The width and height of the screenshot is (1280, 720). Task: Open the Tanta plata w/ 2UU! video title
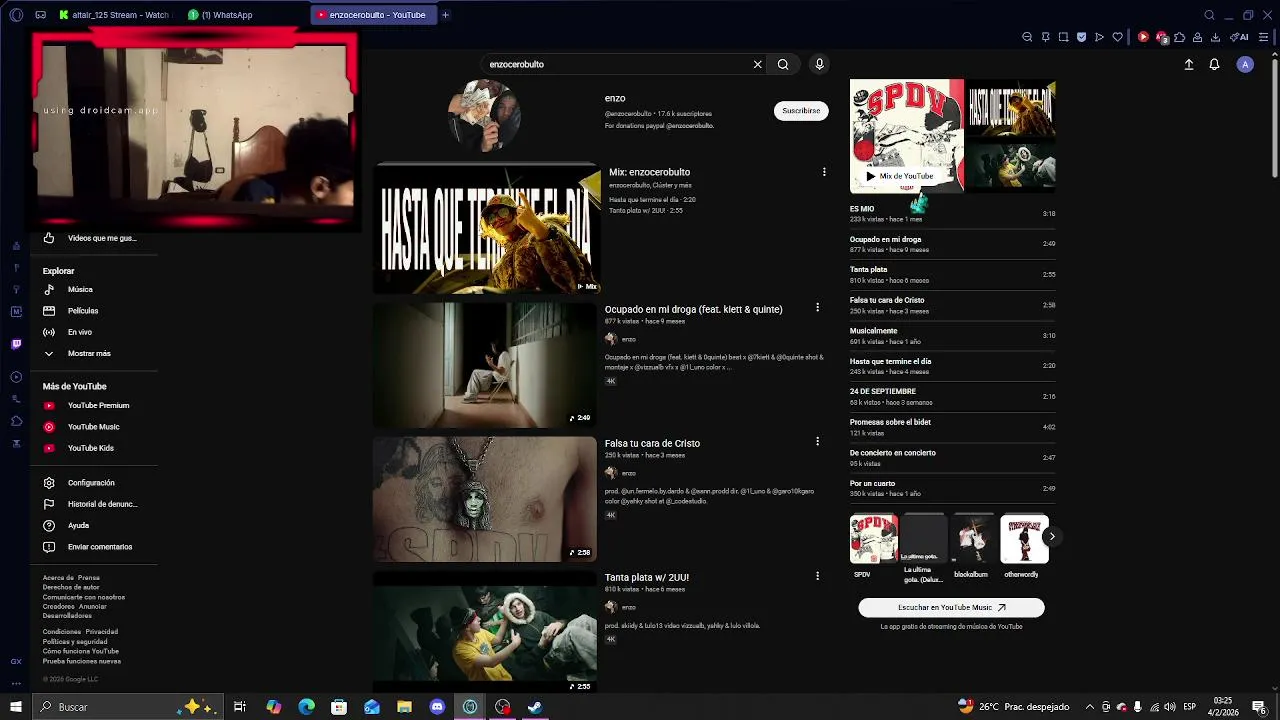[x=646, y=578]
